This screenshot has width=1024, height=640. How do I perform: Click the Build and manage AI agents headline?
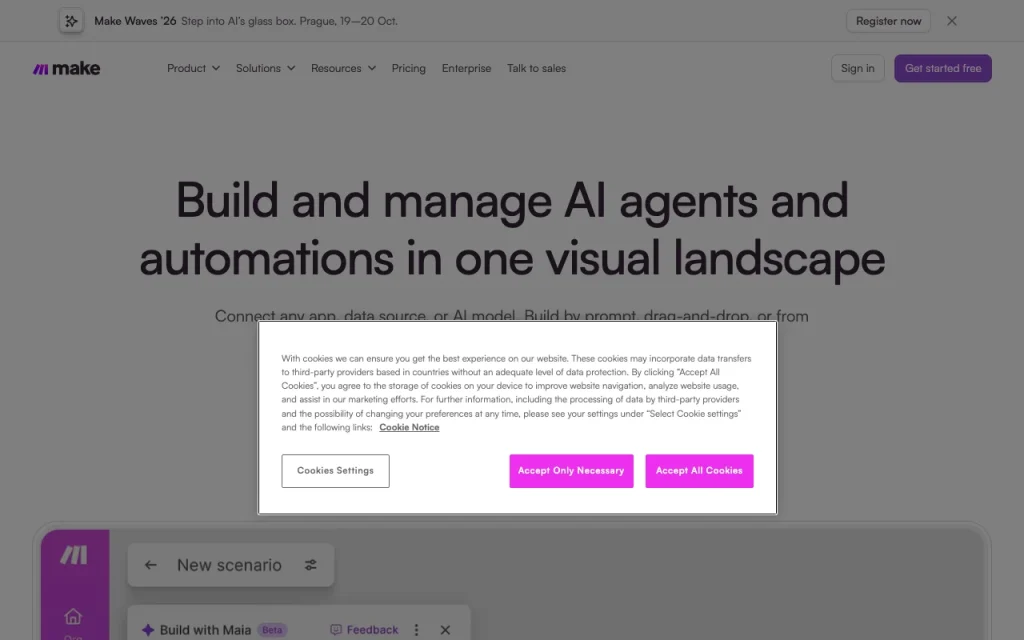tap(512, 229)
